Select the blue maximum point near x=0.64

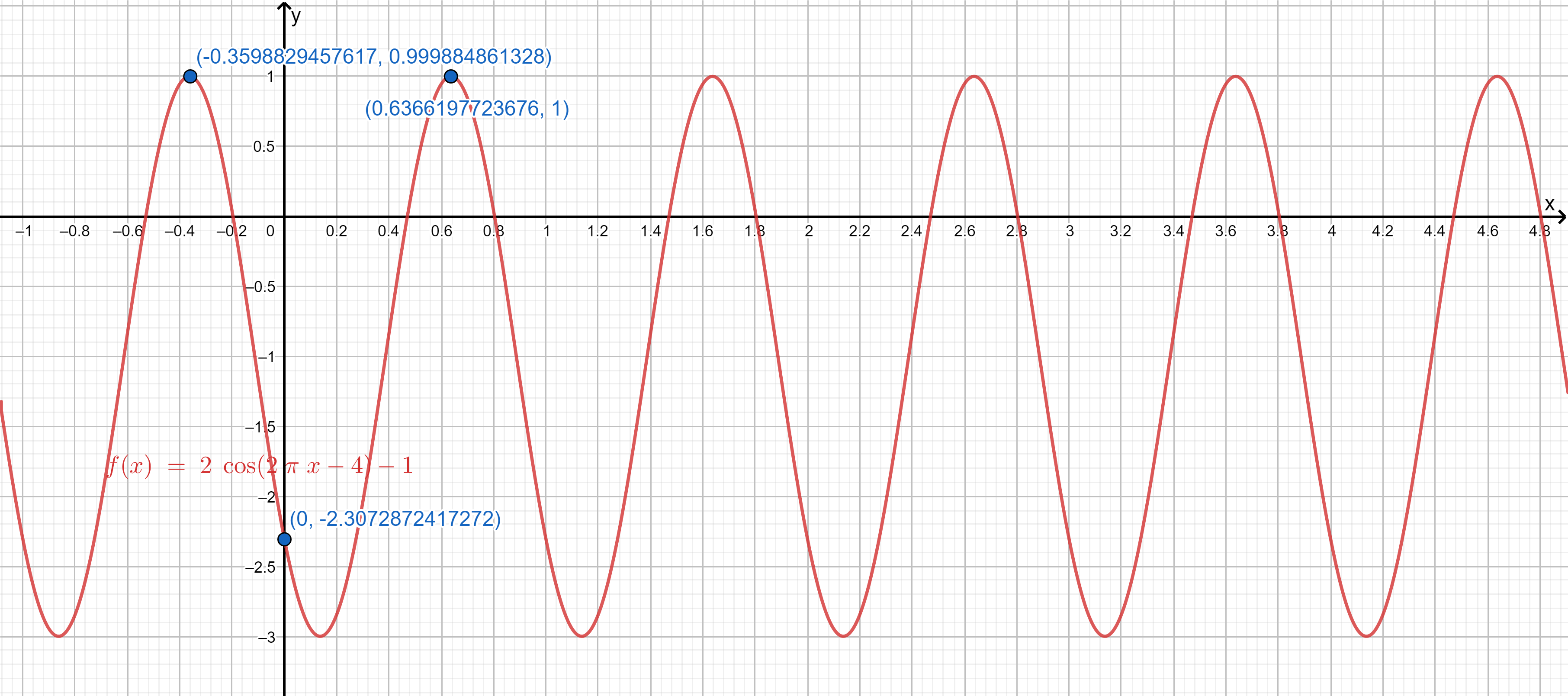[450, 77]
